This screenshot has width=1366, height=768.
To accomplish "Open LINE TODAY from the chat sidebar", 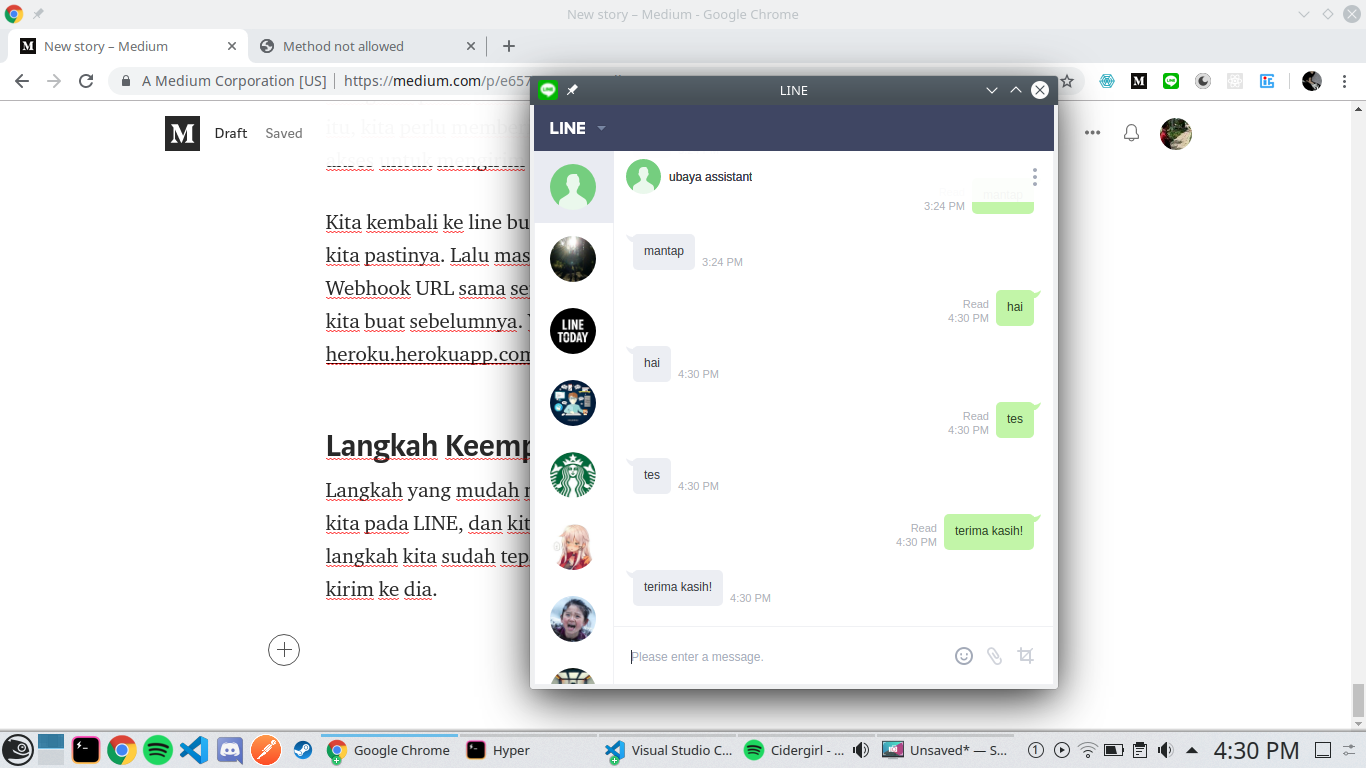I will click(x=572, y=331).
